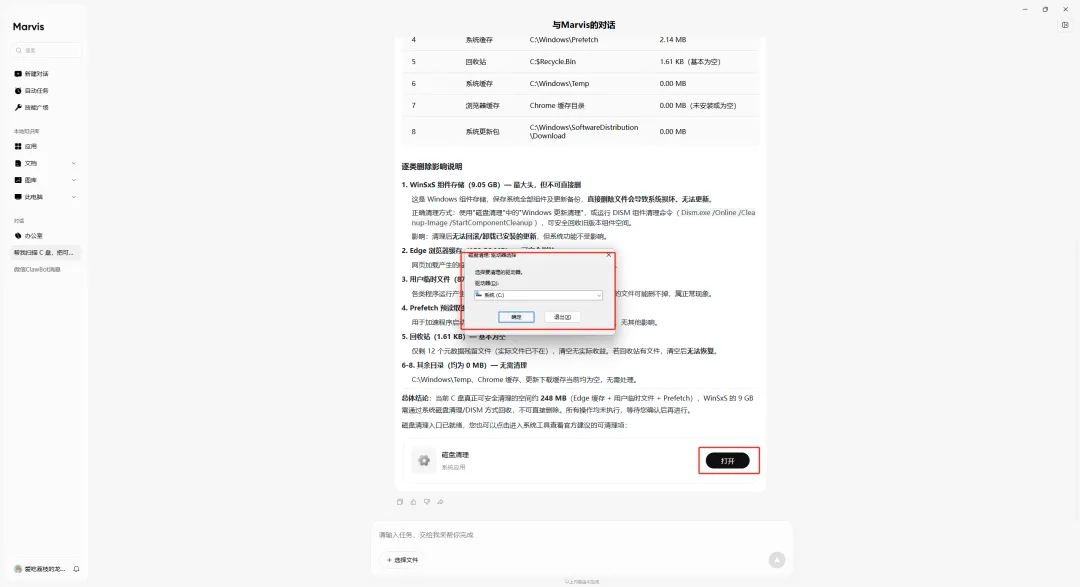Click the 磁盘清理 gear icon
Screen dimensions: 1080x587
tap(424, 460)
